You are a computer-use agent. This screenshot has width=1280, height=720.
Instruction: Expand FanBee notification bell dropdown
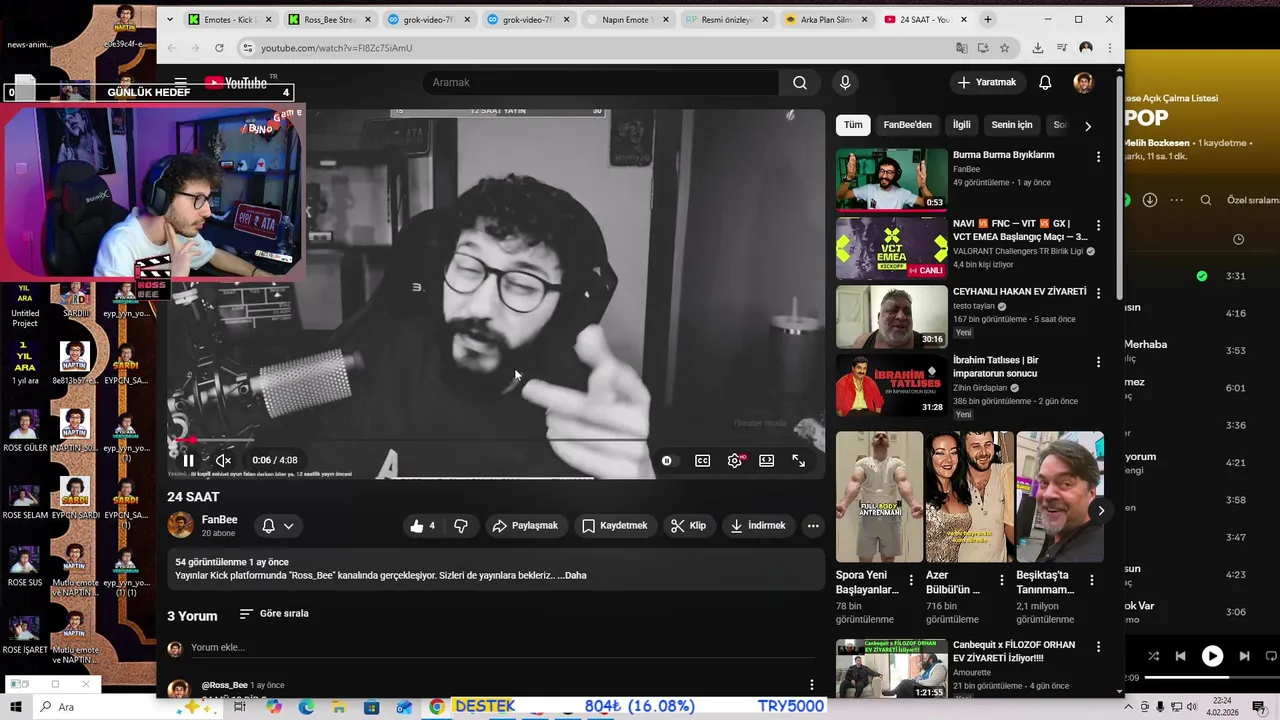point(278,526)
